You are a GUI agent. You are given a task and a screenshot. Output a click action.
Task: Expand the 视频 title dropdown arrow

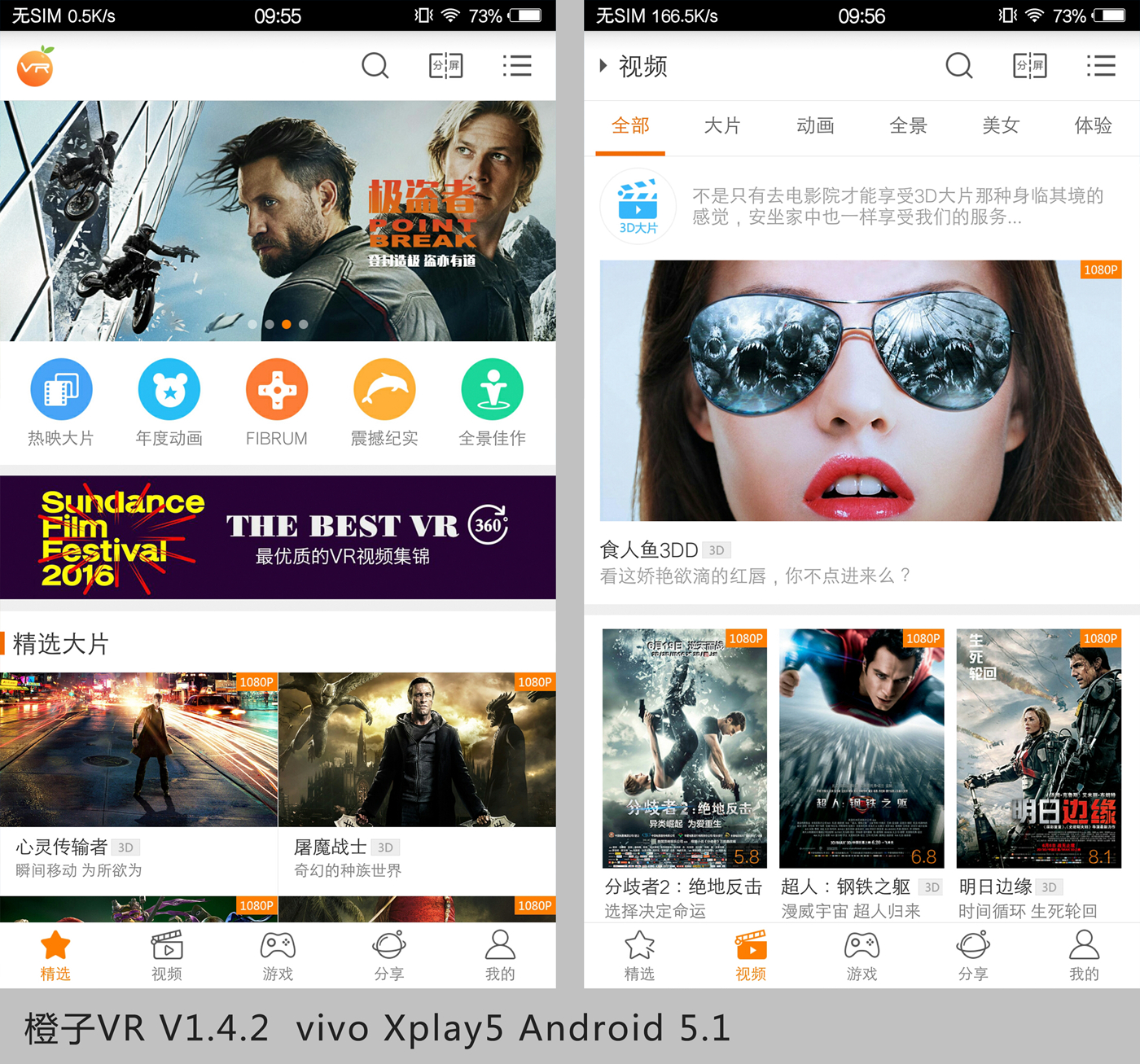603,66
